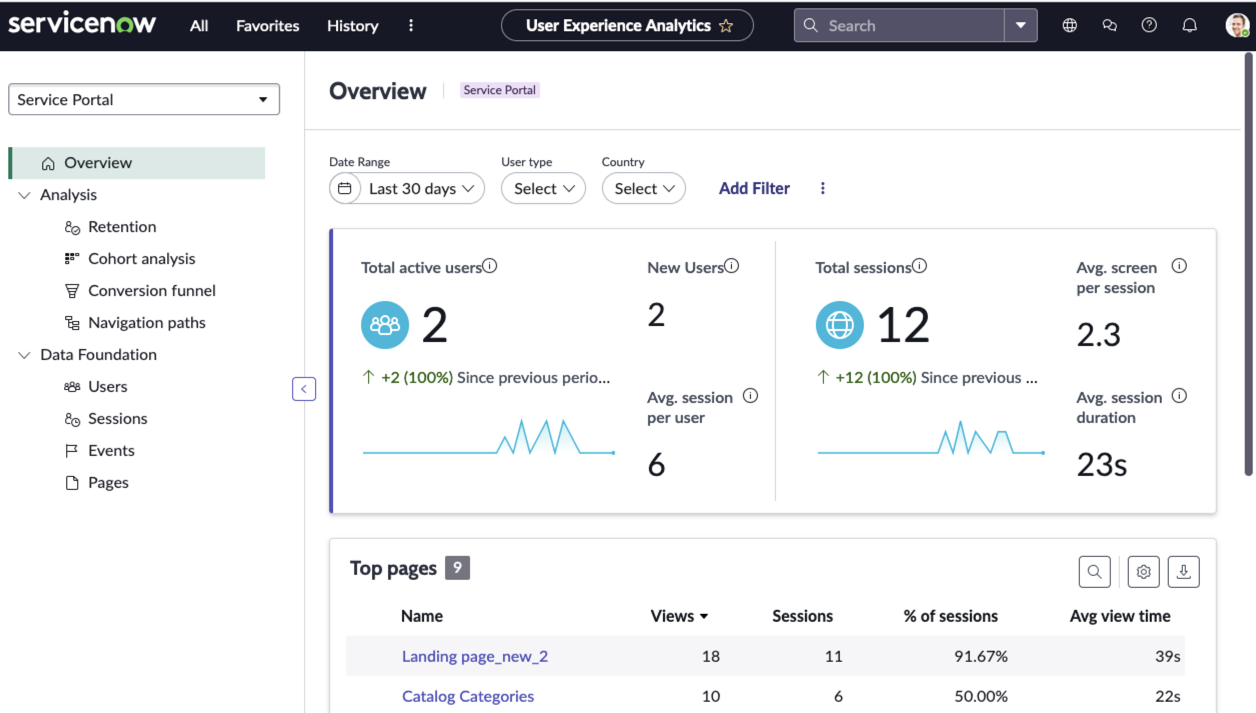Open Events under Data Foundation
Image resolution: width=1256 pixels, height=713 pixels.
pos(111,451)
